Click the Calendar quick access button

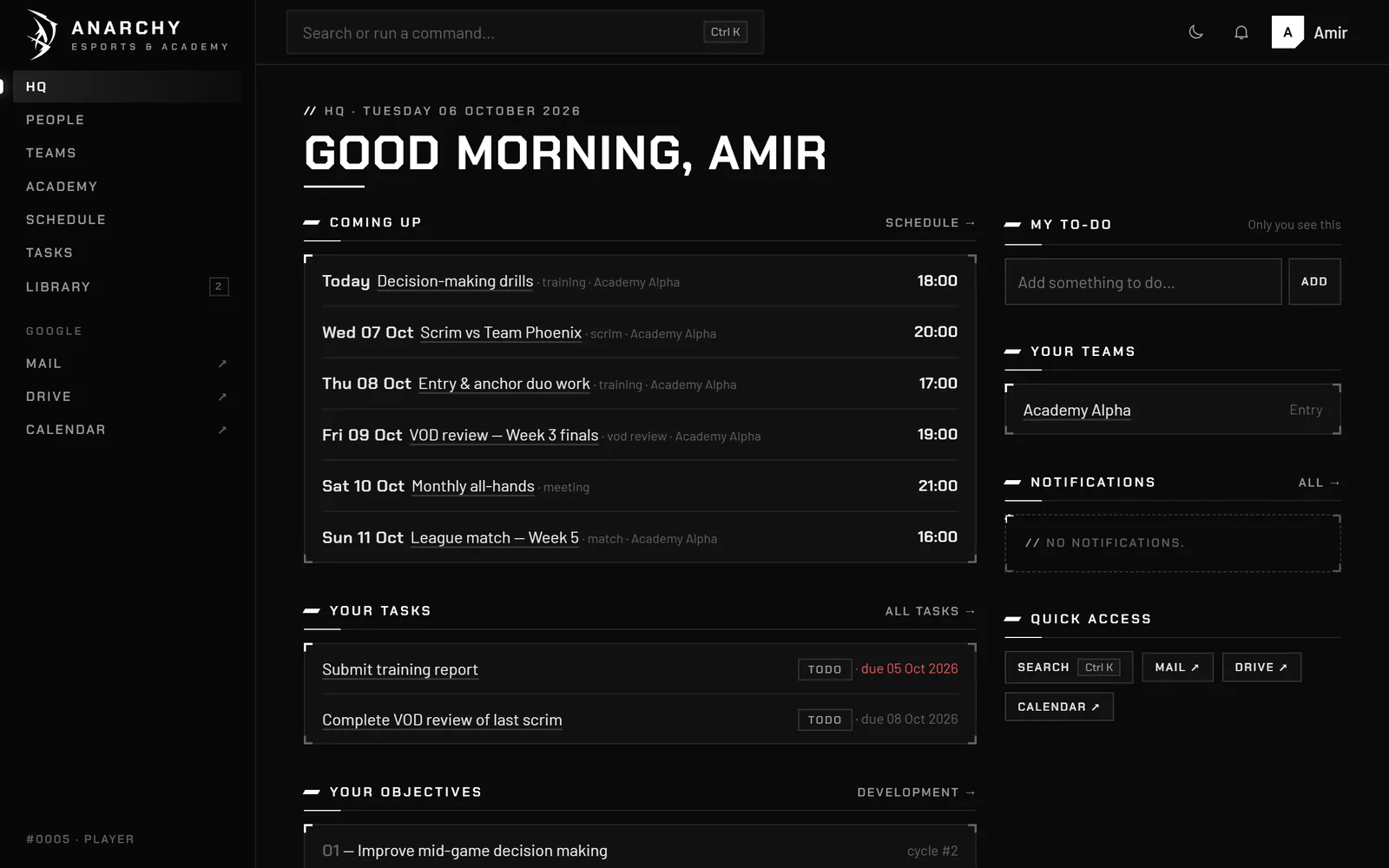point(1059,707)
